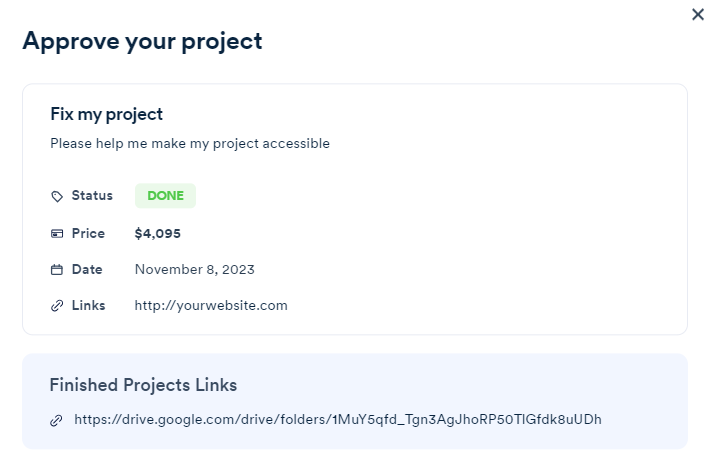The width and height of the screenshot is (712, 474).
Task: Click the chain icon beside Links
Action: click(x=57, y=306)
